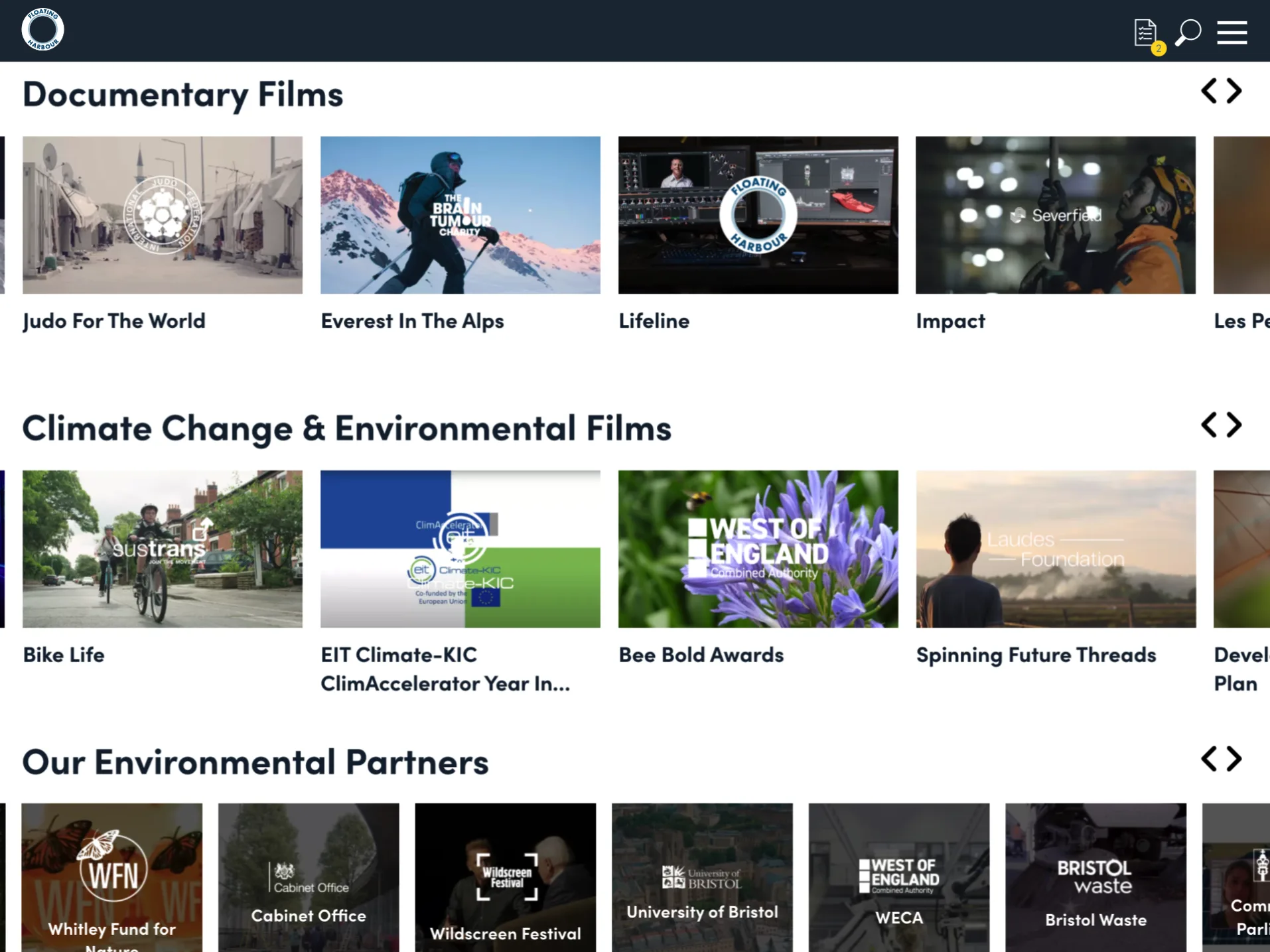Open Bike Life Sustrans thumbnail
This screenshot has width=1270, height=952.
point(163,549)
